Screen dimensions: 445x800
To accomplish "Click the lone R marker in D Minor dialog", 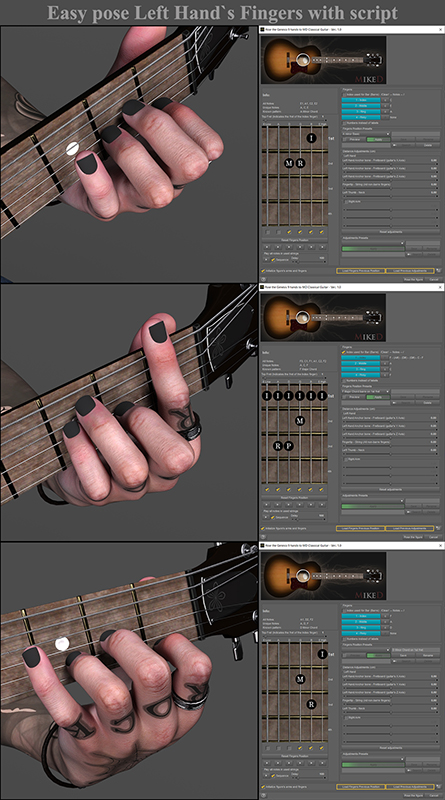I will pyautogui.click(x=311, y=704).
